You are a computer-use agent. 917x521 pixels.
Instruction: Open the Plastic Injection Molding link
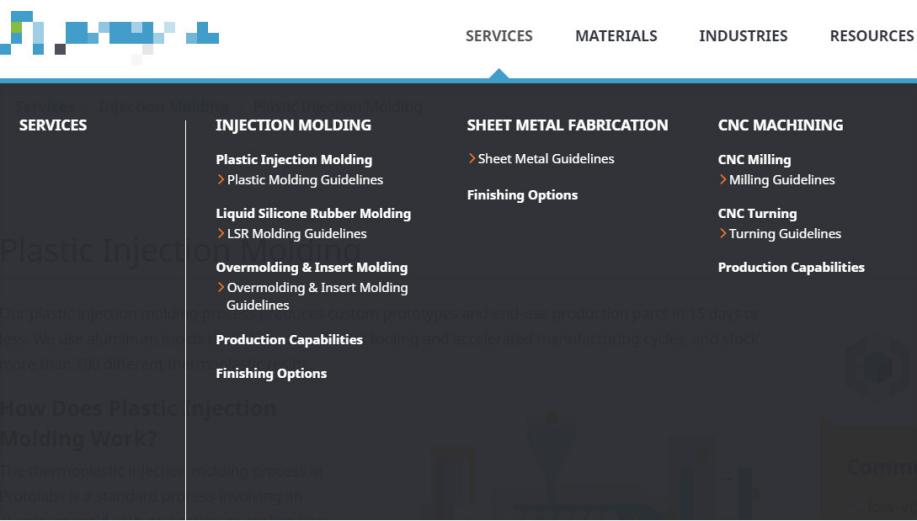pyautogui.click(x=294, y=160)
